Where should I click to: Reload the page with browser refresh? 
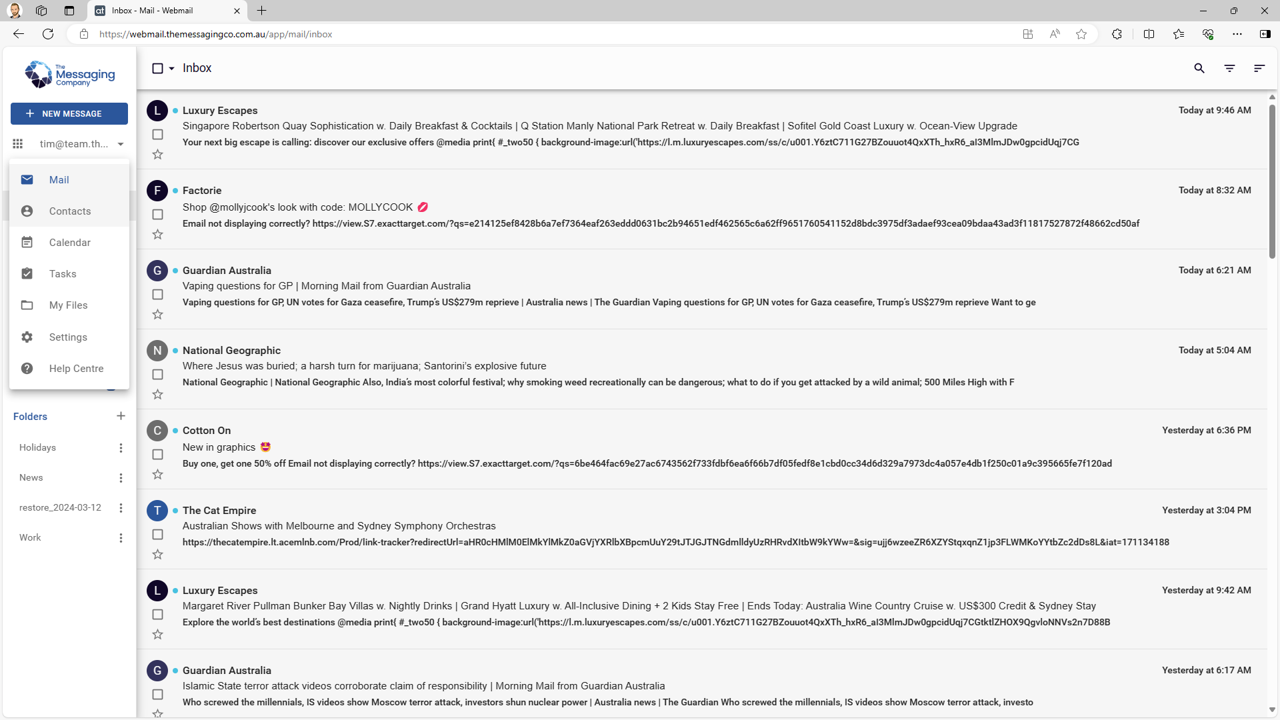pos(48,34)
